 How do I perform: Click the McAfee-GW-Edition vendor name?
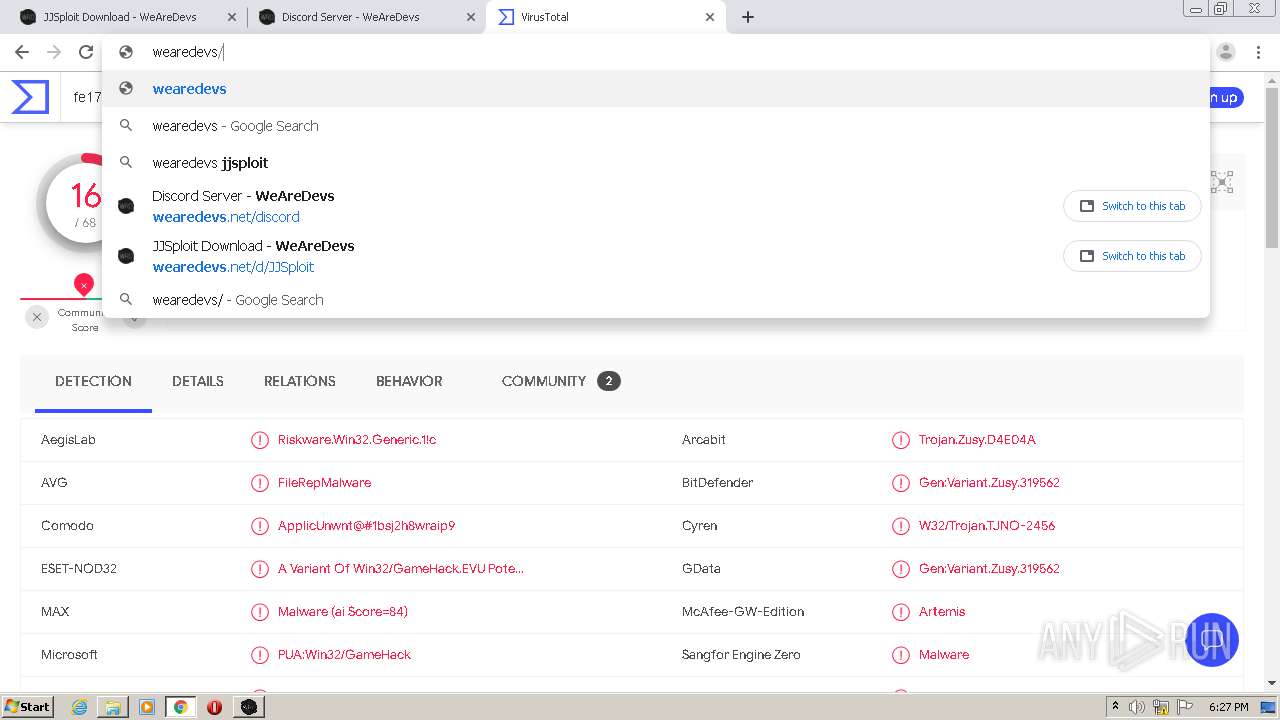pos(743,612)
